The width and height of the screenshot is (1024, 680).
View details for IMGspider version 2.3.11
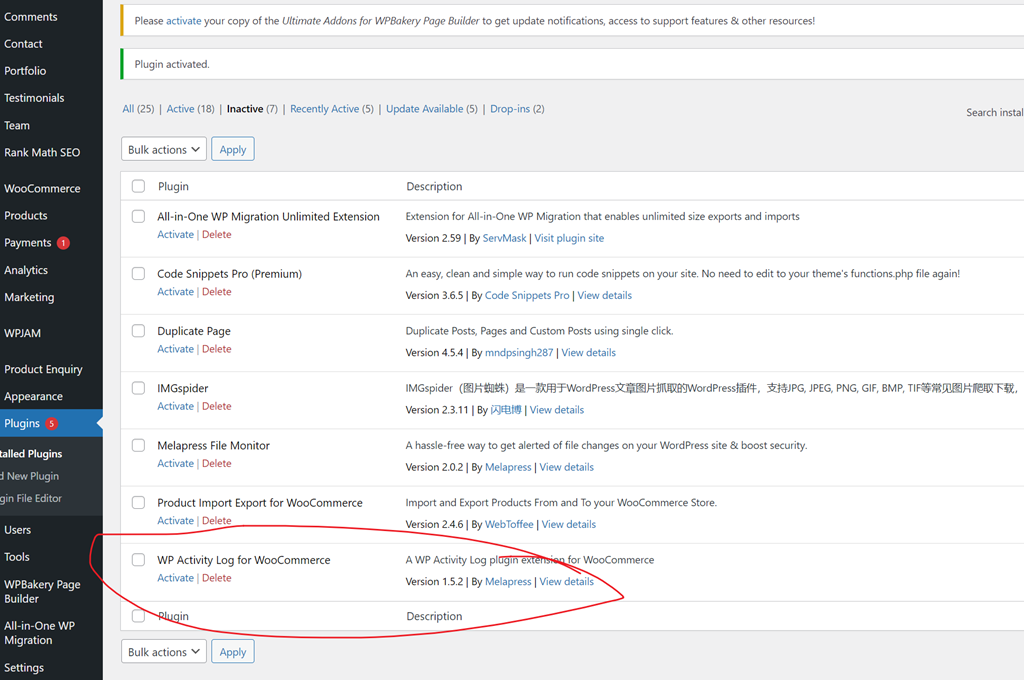557,410
